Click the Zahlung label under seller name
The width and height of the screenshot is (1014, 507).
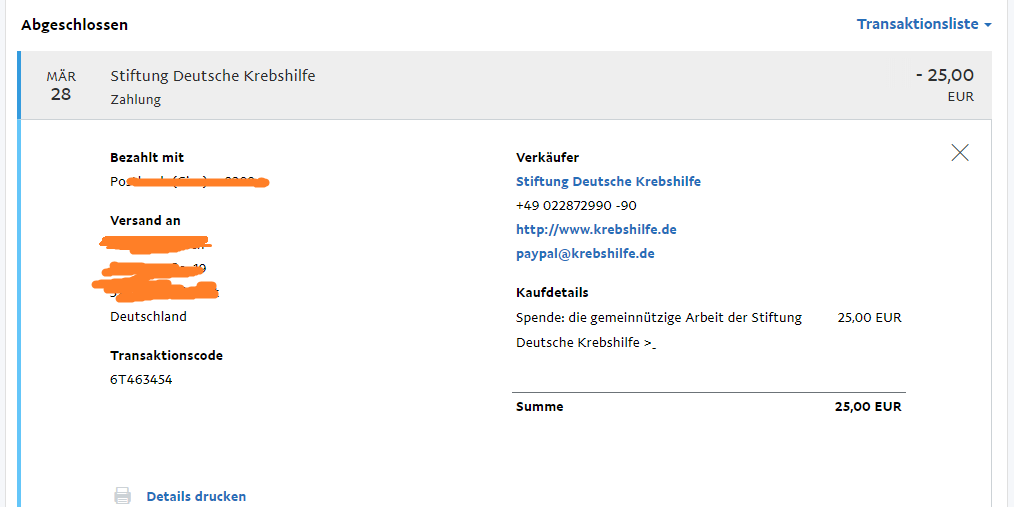click(136, 100)
